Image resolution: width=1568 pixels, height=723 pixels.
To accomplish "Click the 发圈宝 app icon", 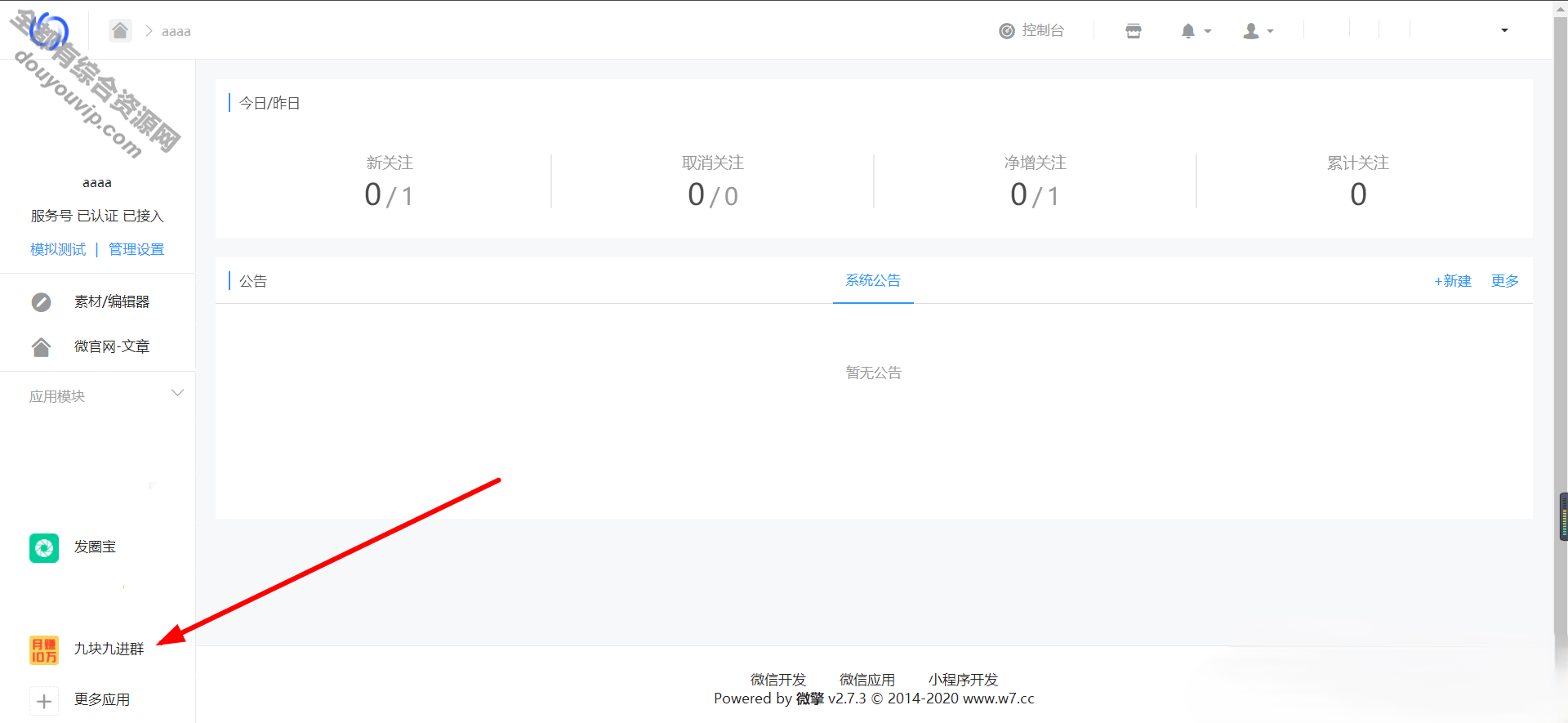I will click(x=44, y=547).
